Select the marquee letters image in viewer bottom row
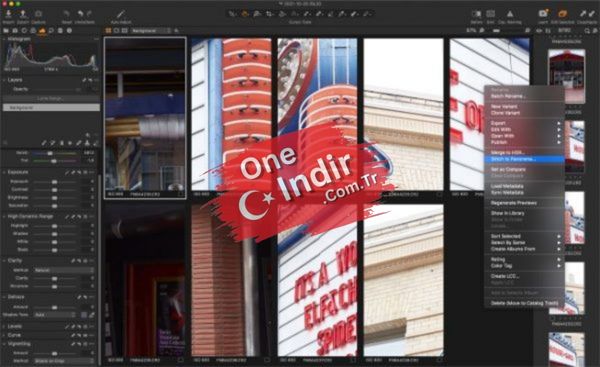 317,280
